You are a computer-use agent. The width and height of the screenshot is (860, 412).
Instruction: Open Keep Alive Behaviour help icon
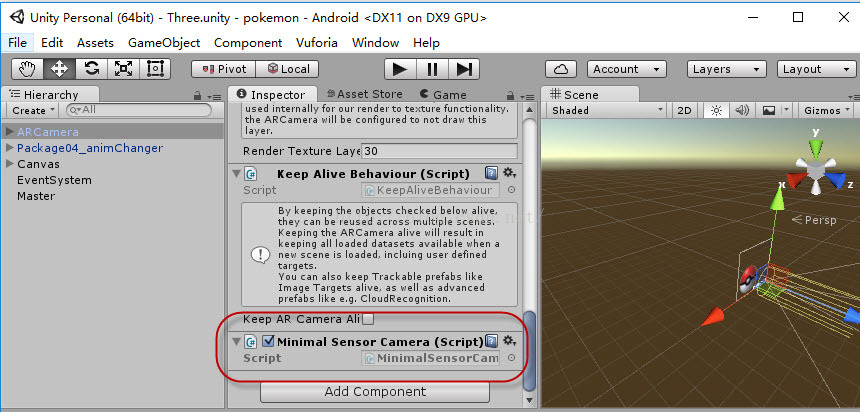[x=491, y=174]
